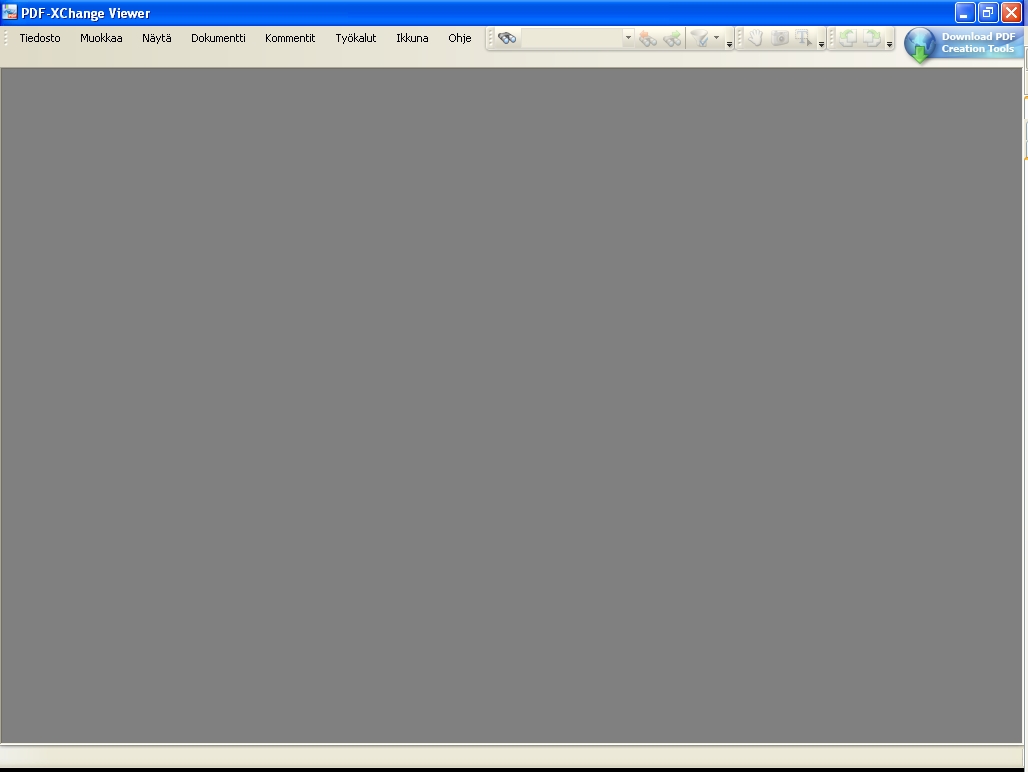Click the find previous binoculars icon

[648, 38]
